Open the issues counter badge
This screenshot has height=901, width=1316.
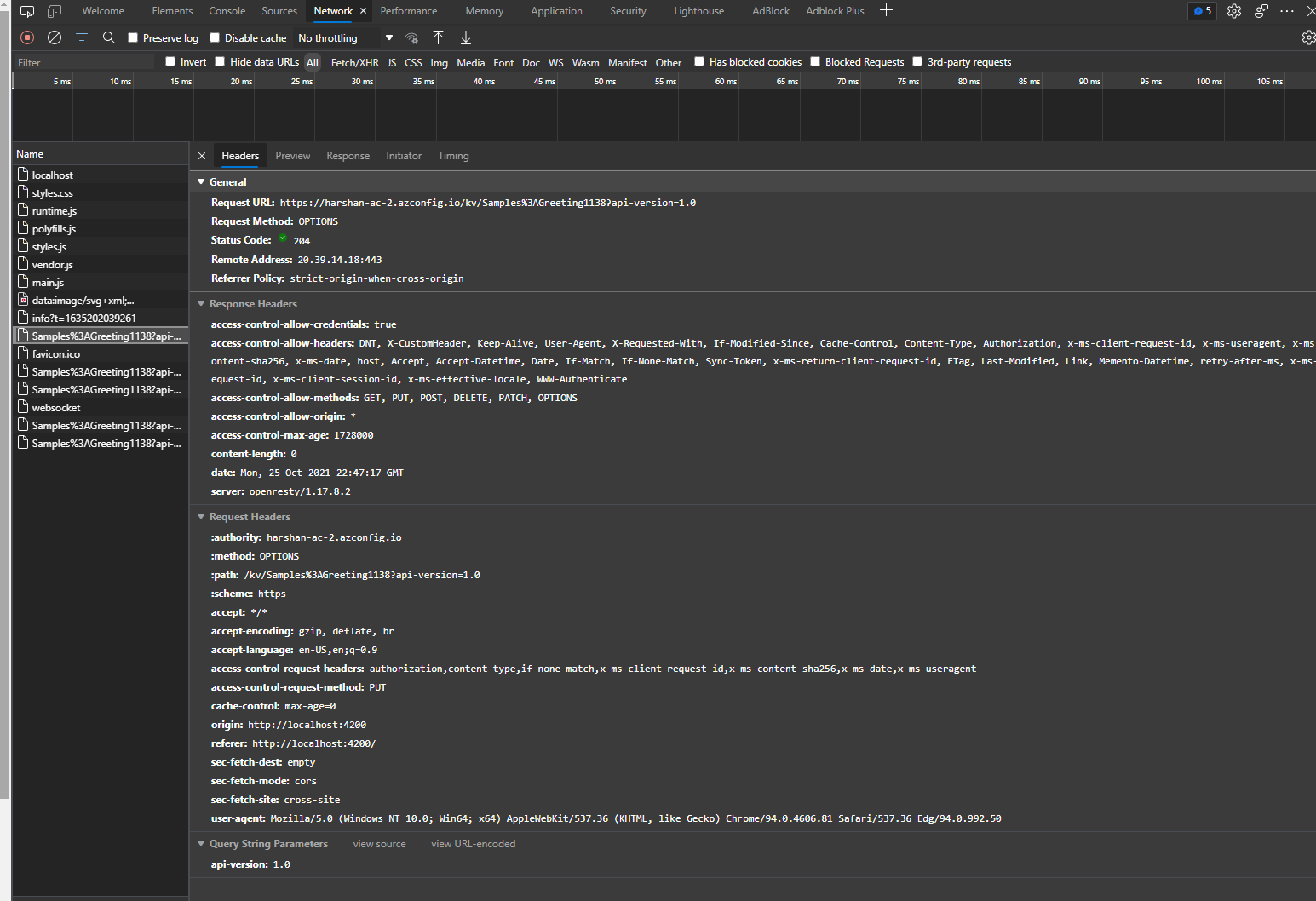point(1203,11)
